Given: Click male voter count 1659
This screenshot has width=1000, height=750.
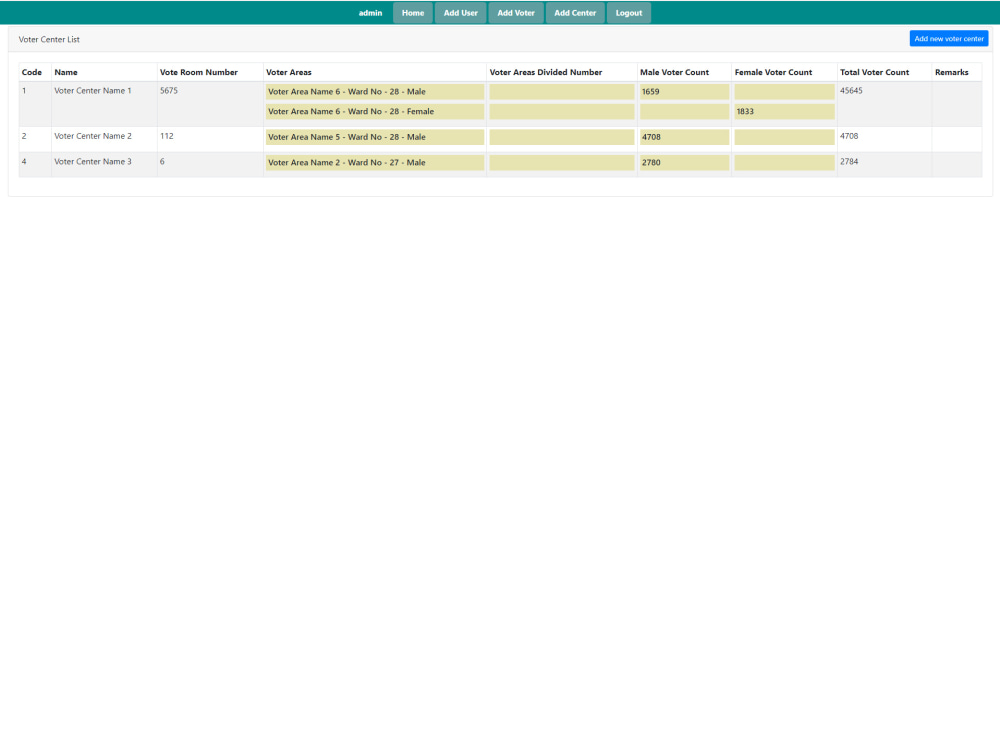Looking at the screenshot, I should 684,92.
